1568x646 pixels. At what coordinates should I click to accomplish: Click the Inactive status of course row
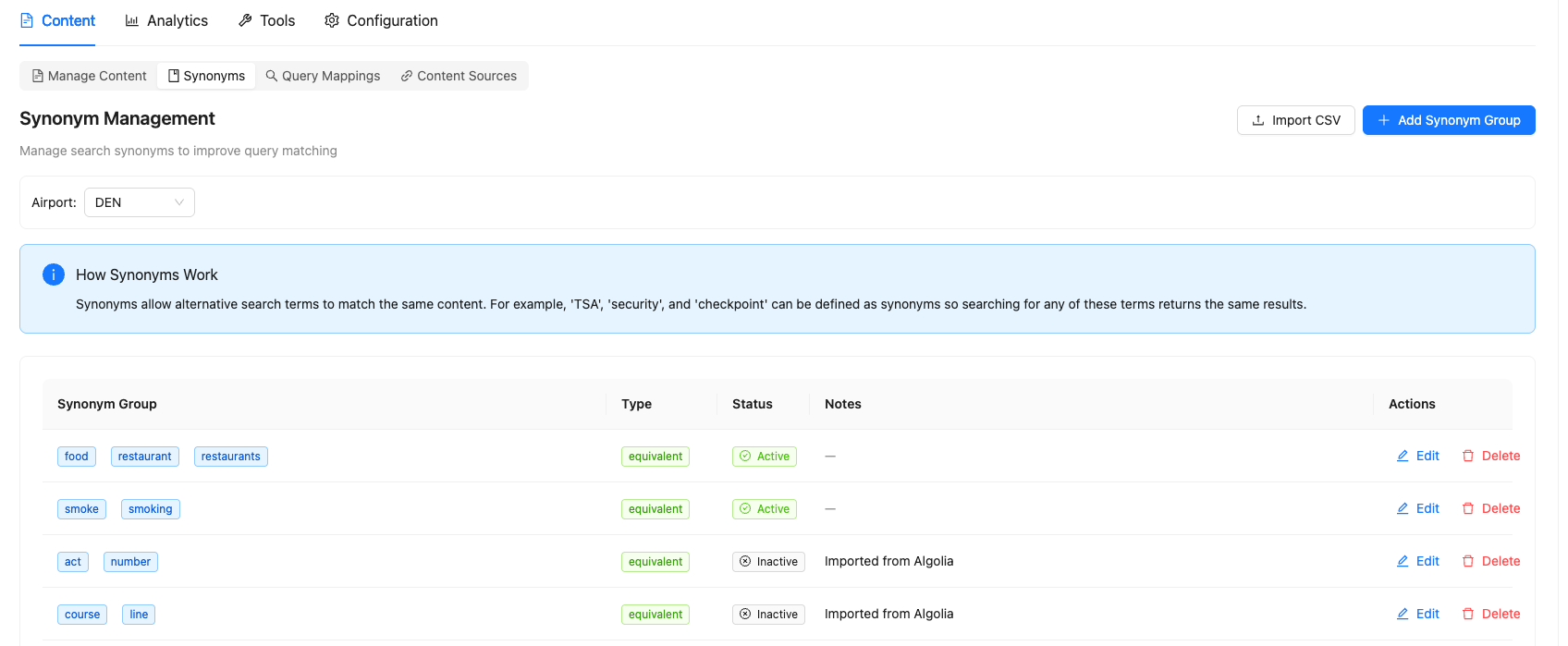click(768, 615)
